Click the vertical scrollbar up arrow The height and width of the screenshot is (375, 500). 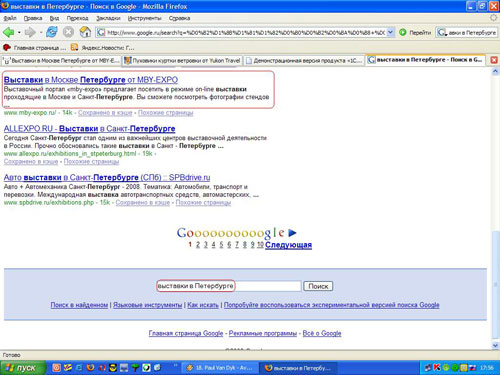click(495, 71)
